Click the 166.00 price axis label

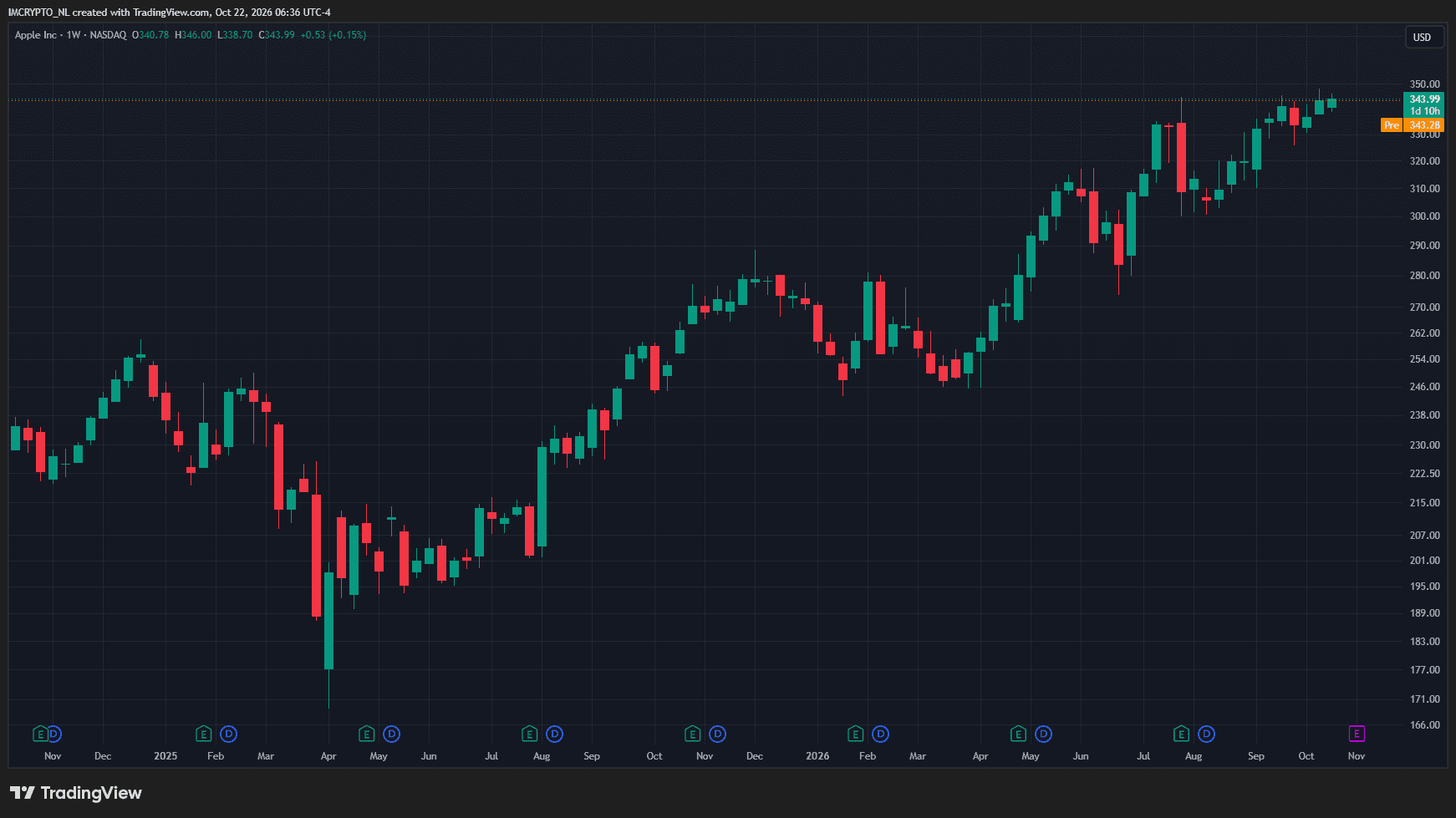point(1425,725)
